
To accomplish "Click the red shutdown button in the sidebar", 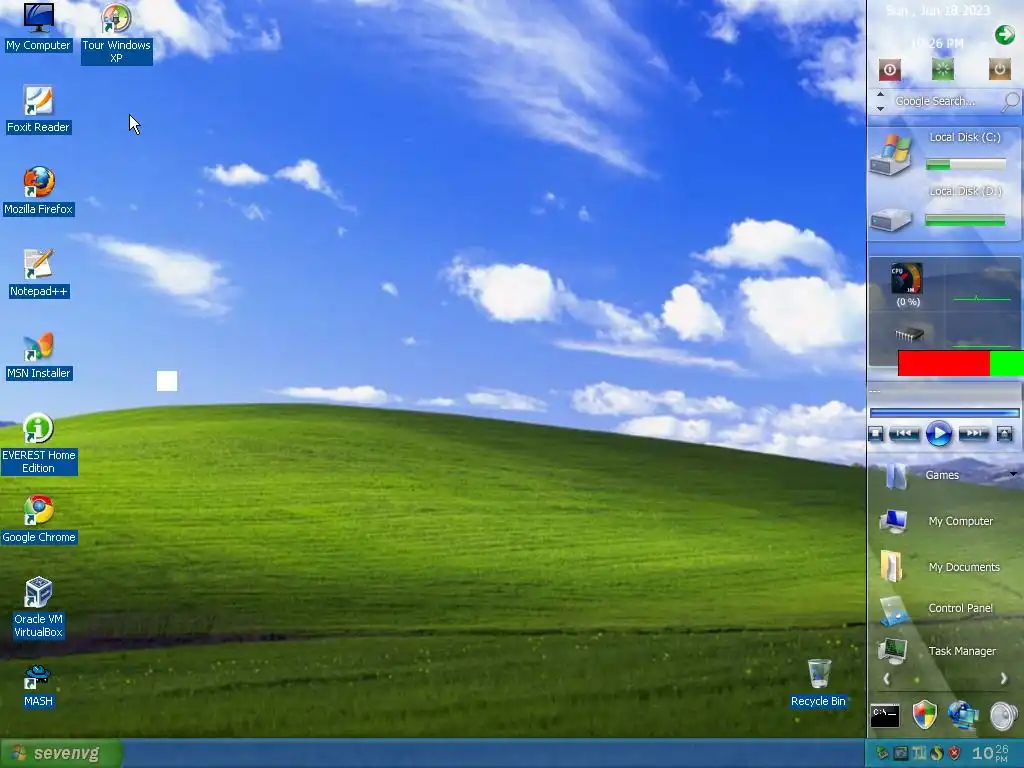I will coord(889,69).
